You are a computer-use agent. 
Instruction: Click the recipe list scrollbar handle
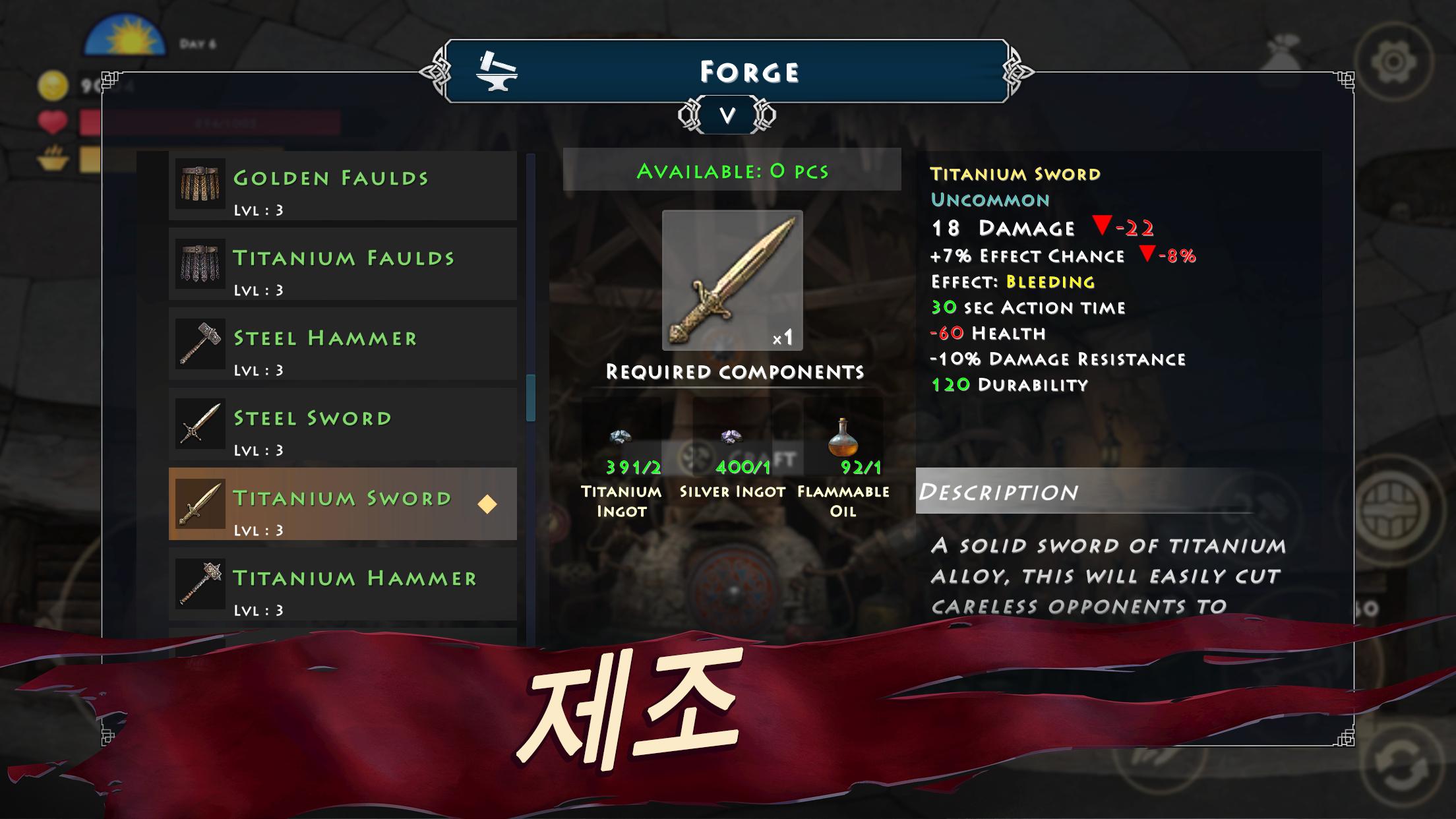[530, 398]
